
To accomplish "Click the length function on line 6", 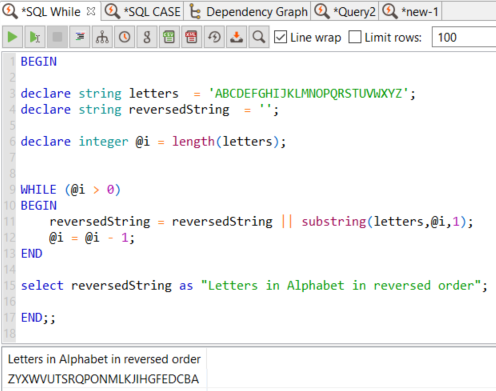I will [x=193, y=142].
